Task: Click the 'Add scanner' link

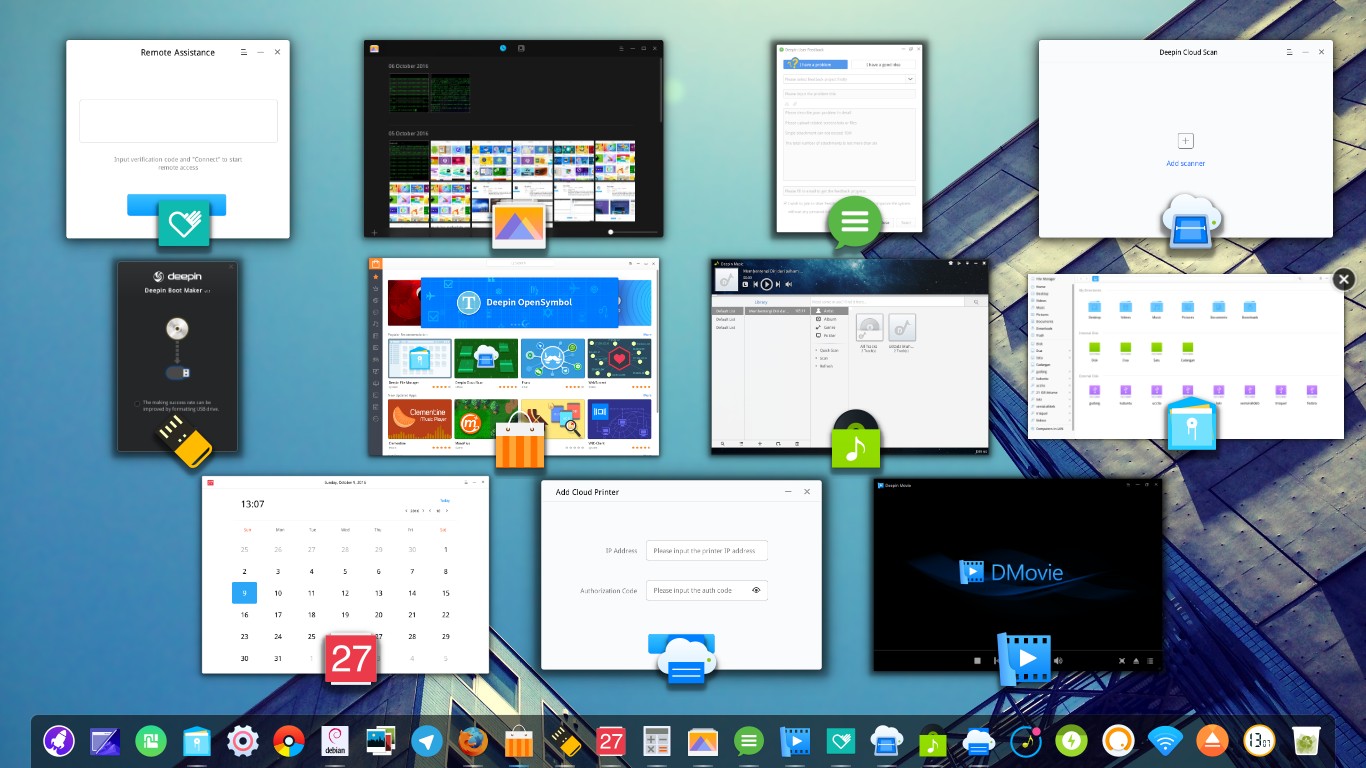Action: click(x=1186, y=163)
